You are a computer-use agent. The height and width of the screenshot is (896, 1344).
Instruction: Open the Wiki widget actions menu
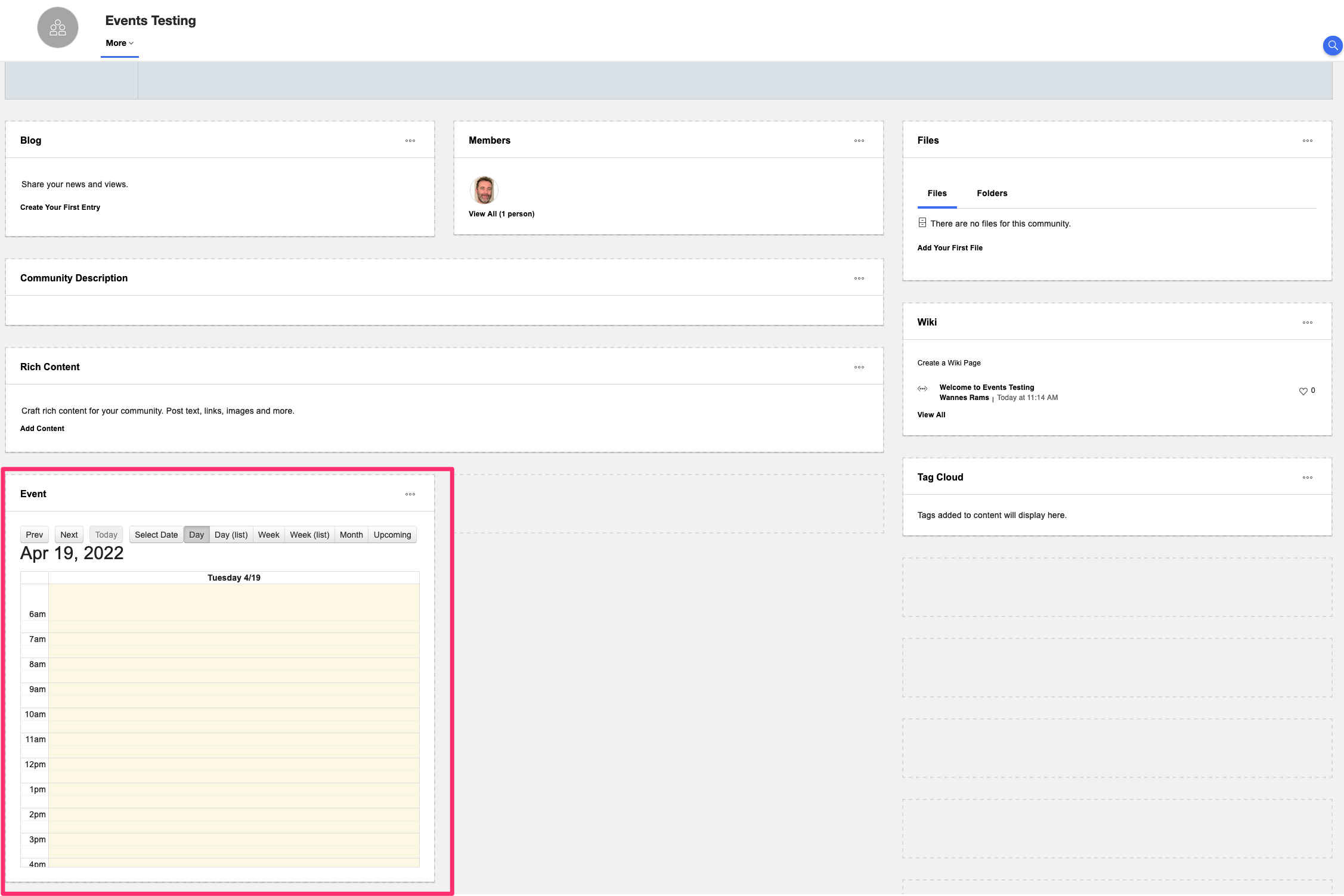point(1308,323)
